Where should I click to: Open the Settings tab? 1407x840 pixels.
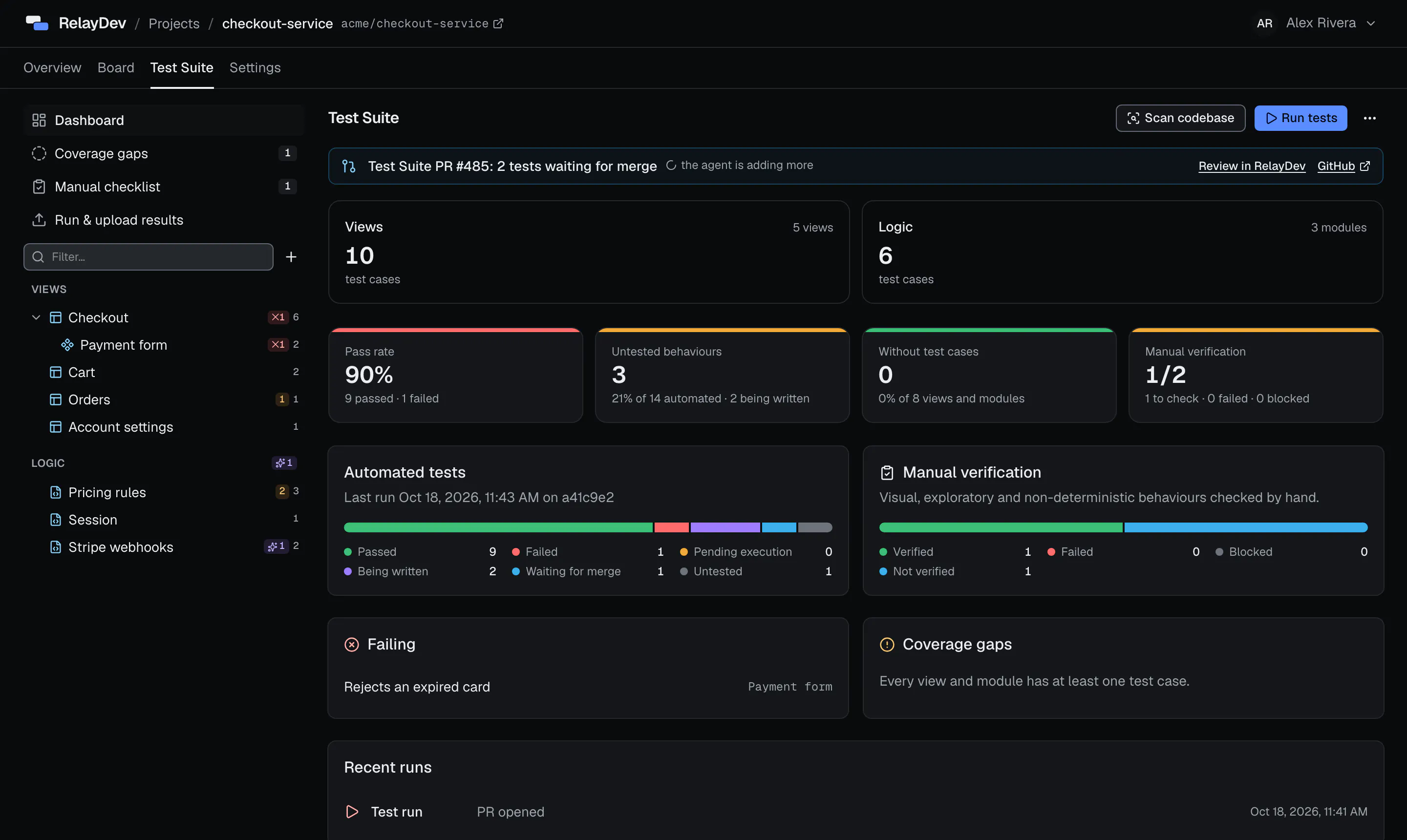point(255,68)
